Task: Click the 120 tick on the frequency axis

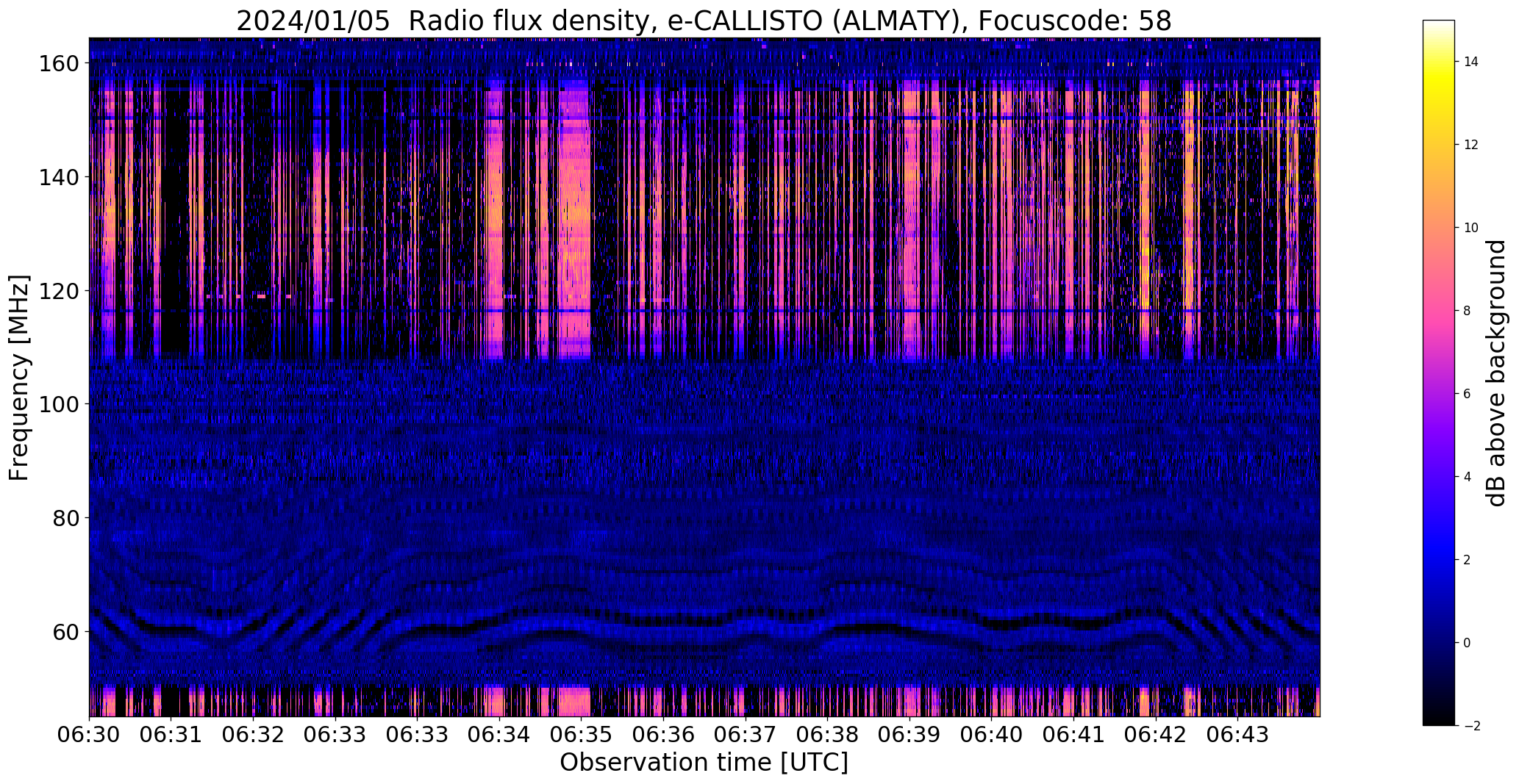Action: point(58,291)
